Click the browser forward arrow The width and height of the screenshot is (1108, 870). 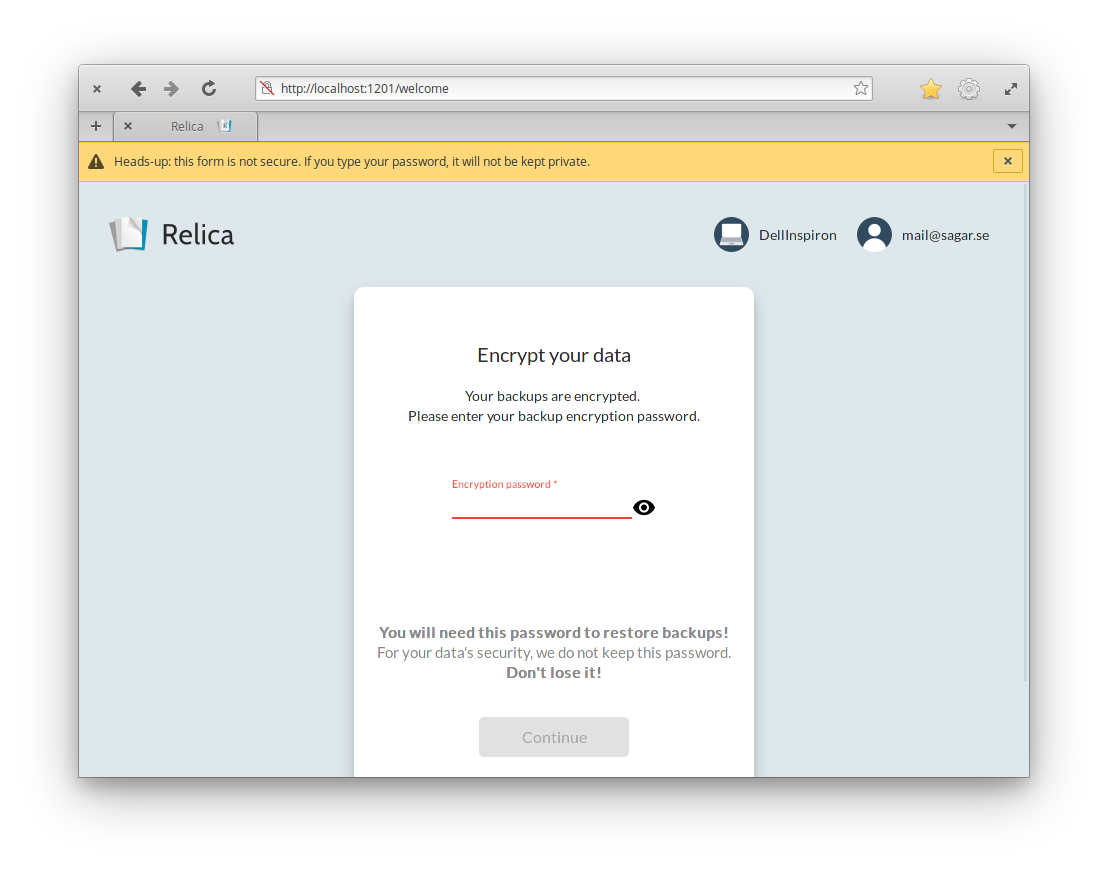click(172, 89)
